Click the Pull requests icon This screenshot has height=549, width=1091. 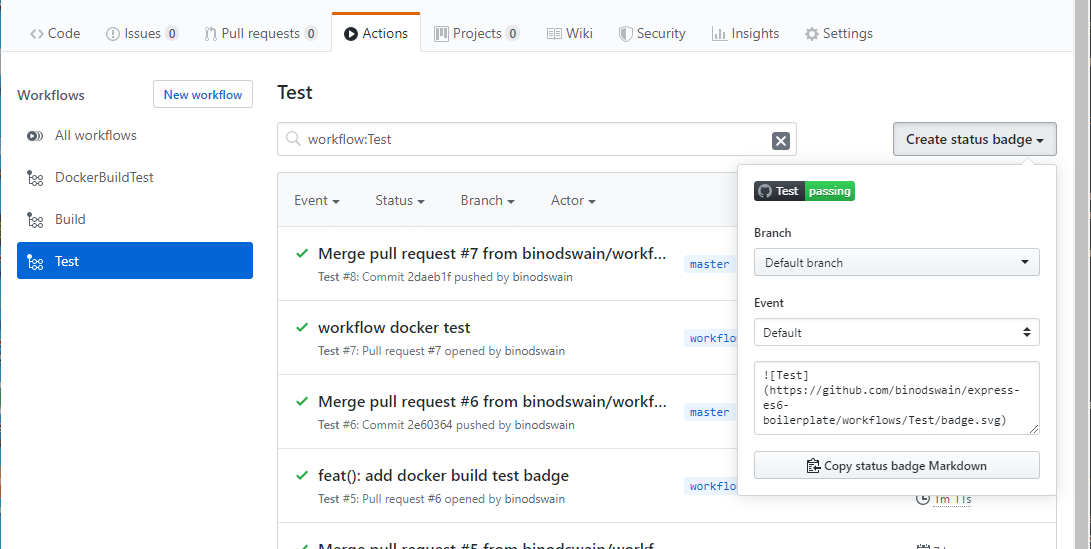point(210,34)
